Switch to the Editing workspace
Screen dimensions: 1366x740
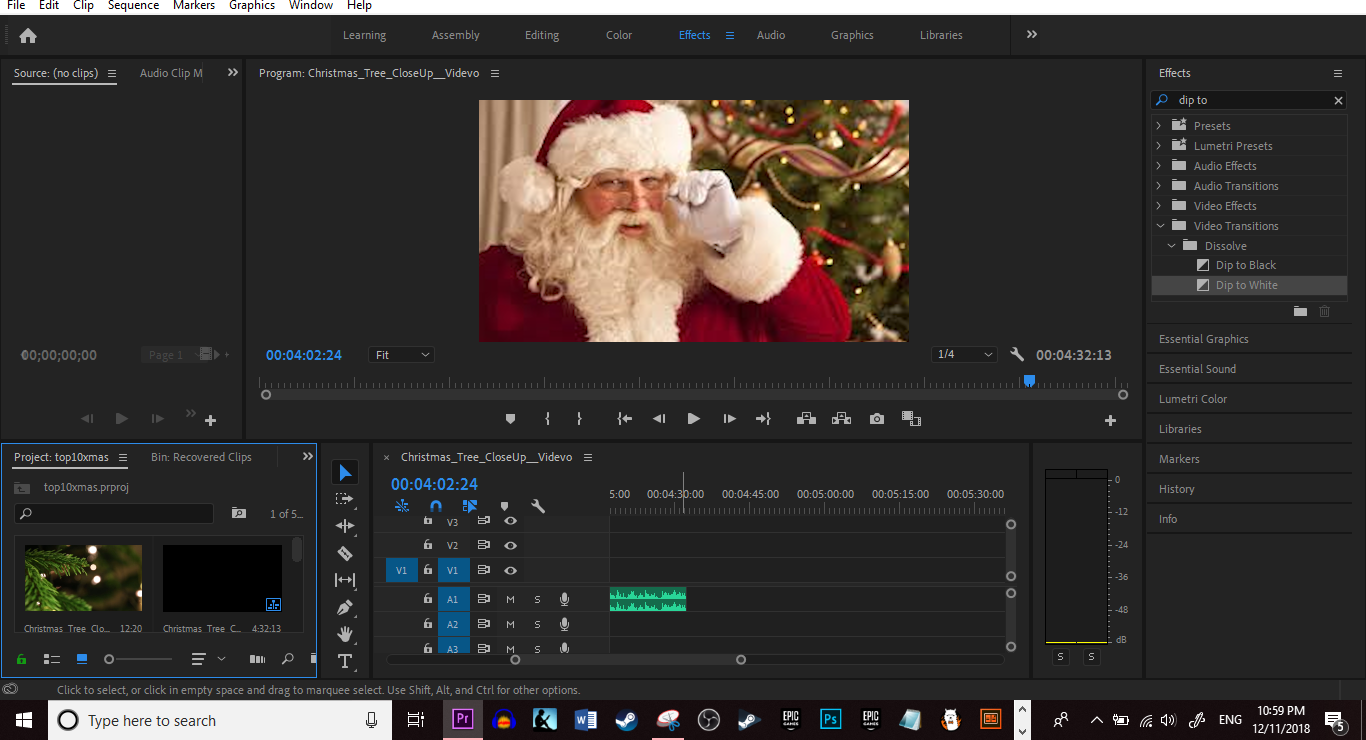click(x=542, y=35)
